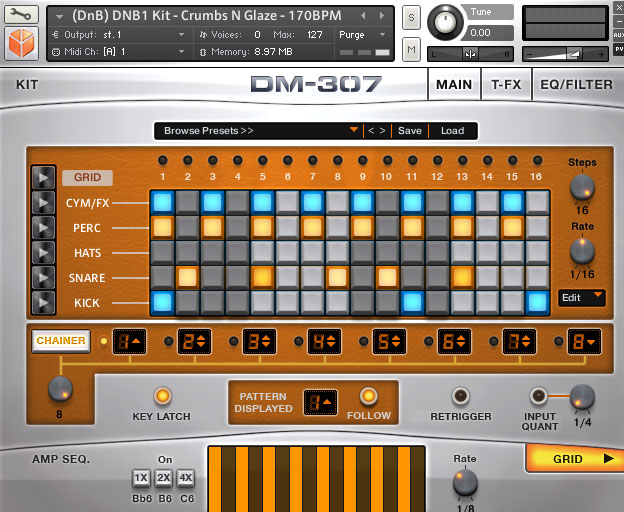Viewport: 624px width, 512px height.
Task: Click the wrench settings icon
Action: (x=21, y=15)
